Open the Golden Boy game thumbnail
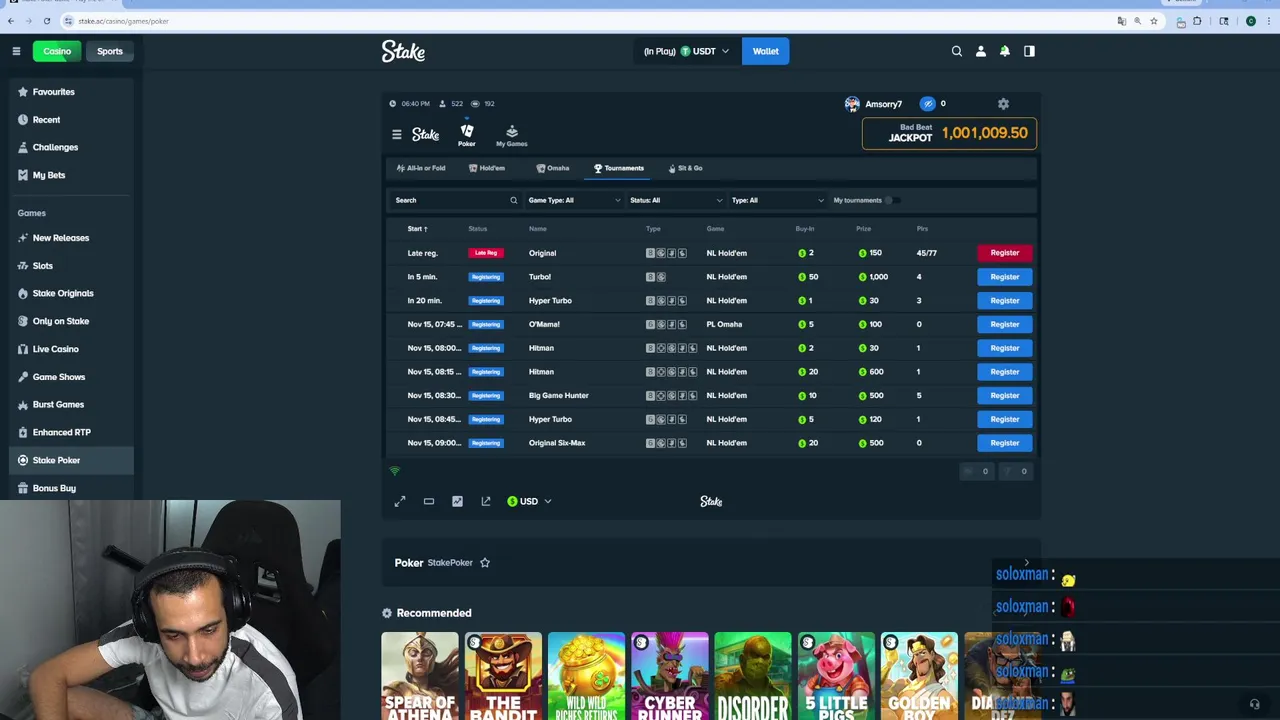1280x720 pixels. click(919, 676)
